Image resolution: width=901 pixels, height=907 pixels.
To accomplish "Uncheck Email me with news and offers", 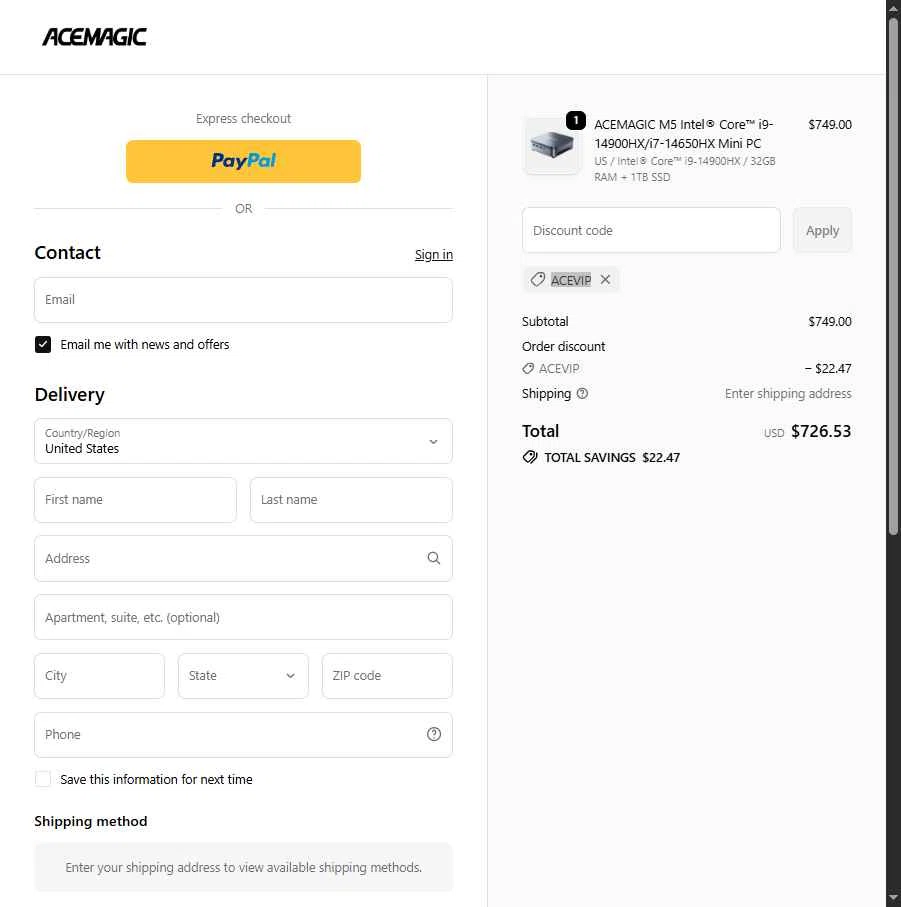I will [x=43, y=345].
